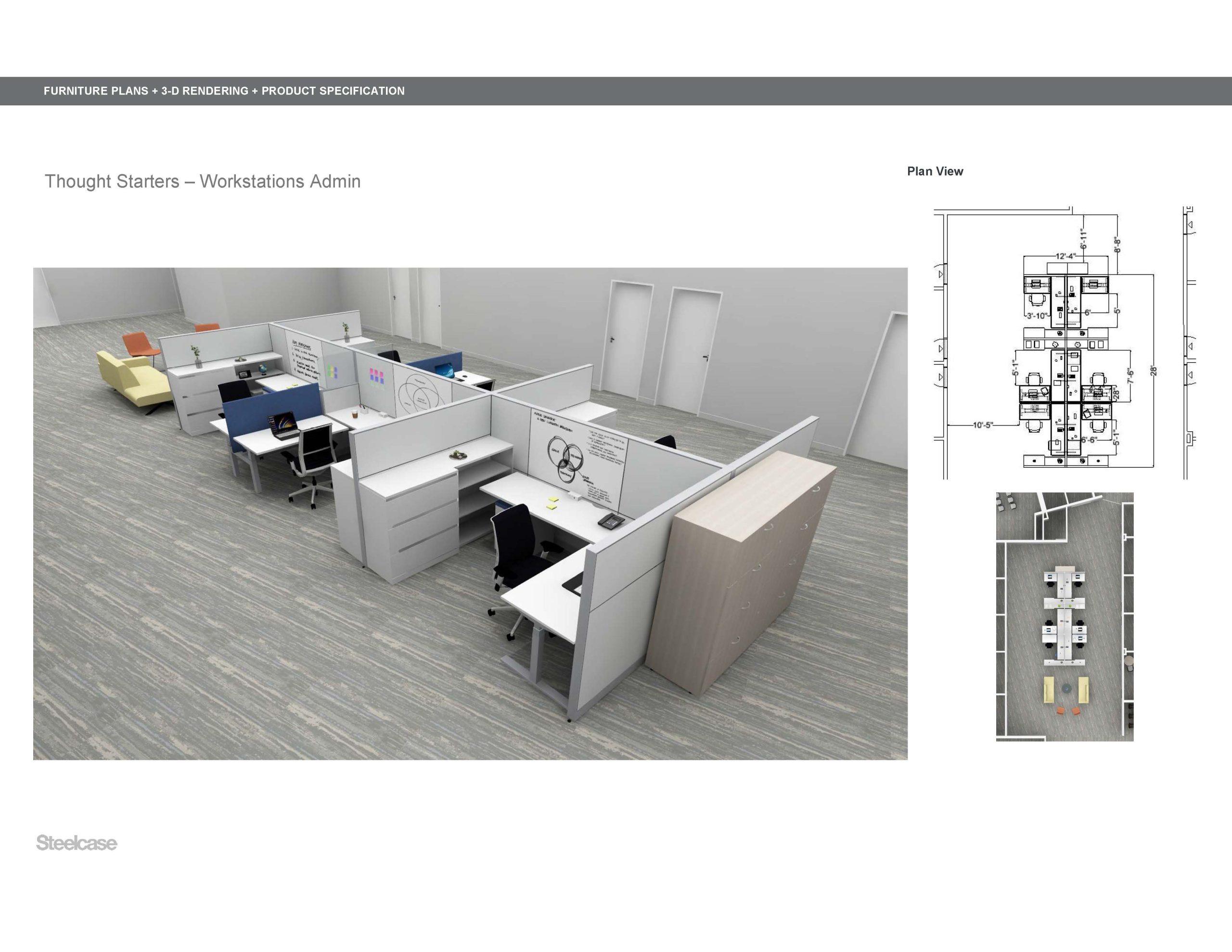Click the left door in the rendering
Screen dimensions: 1232x952
coord(625,337)
